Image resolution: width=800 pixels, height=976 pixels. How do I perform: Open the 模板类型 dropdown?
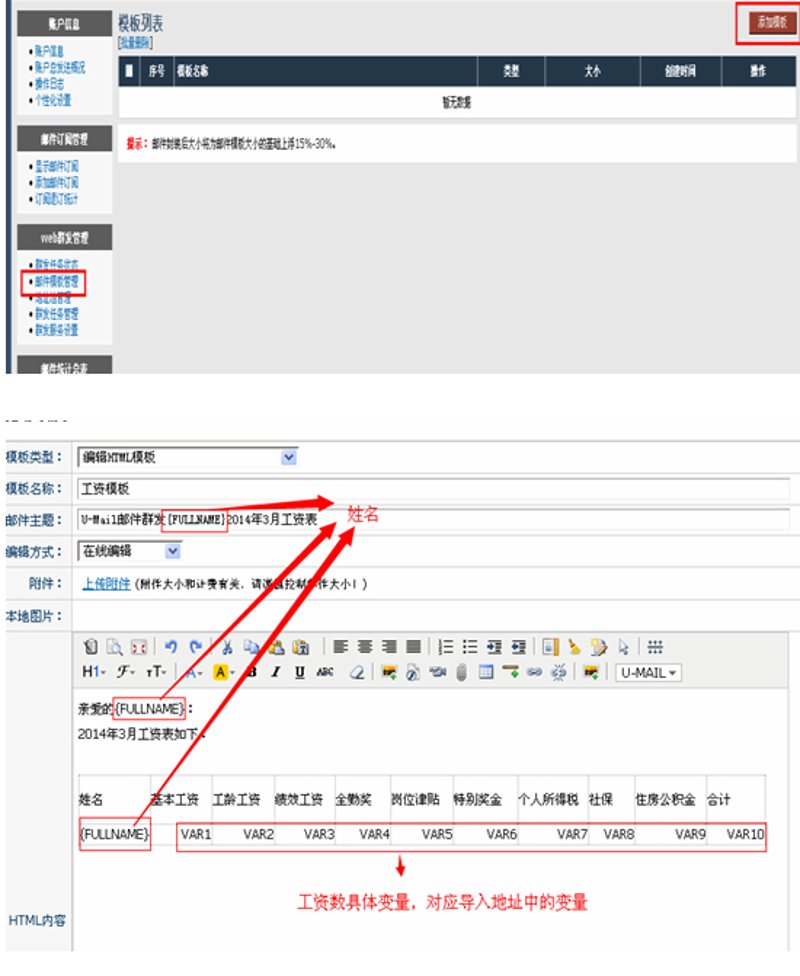[288, 458]
